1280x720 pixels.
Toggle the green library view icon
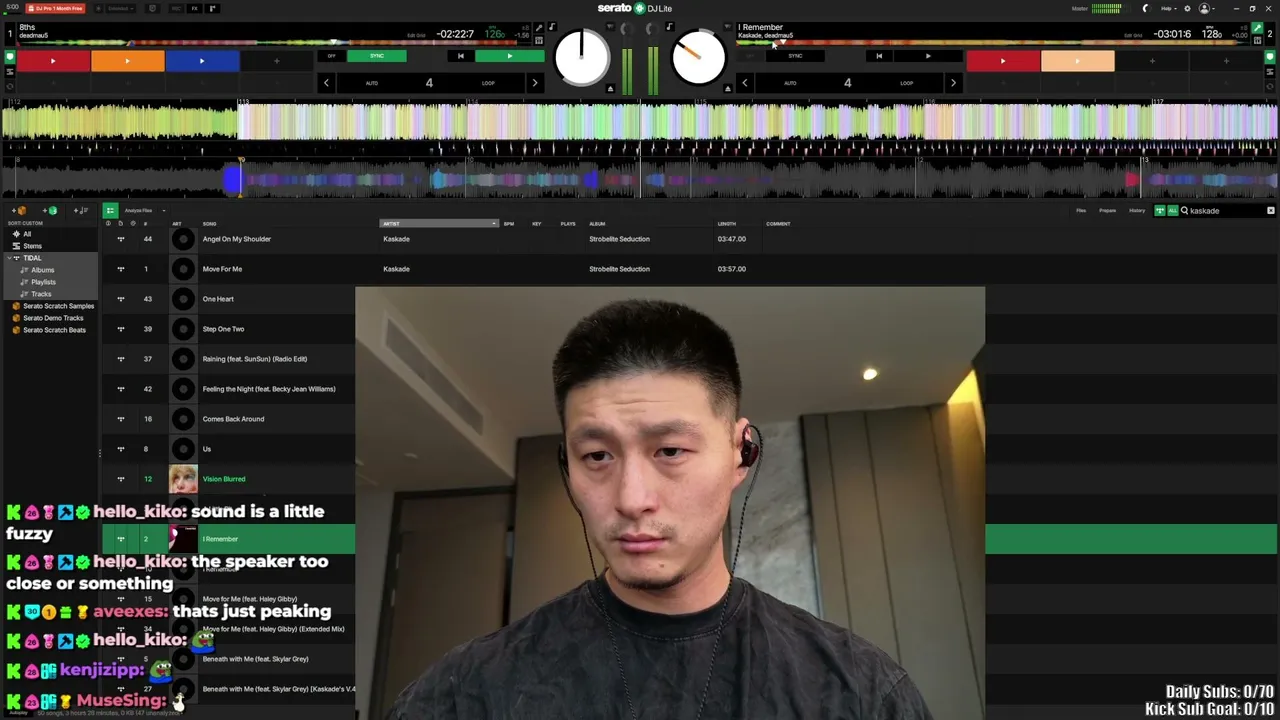[x=110, y=210]
